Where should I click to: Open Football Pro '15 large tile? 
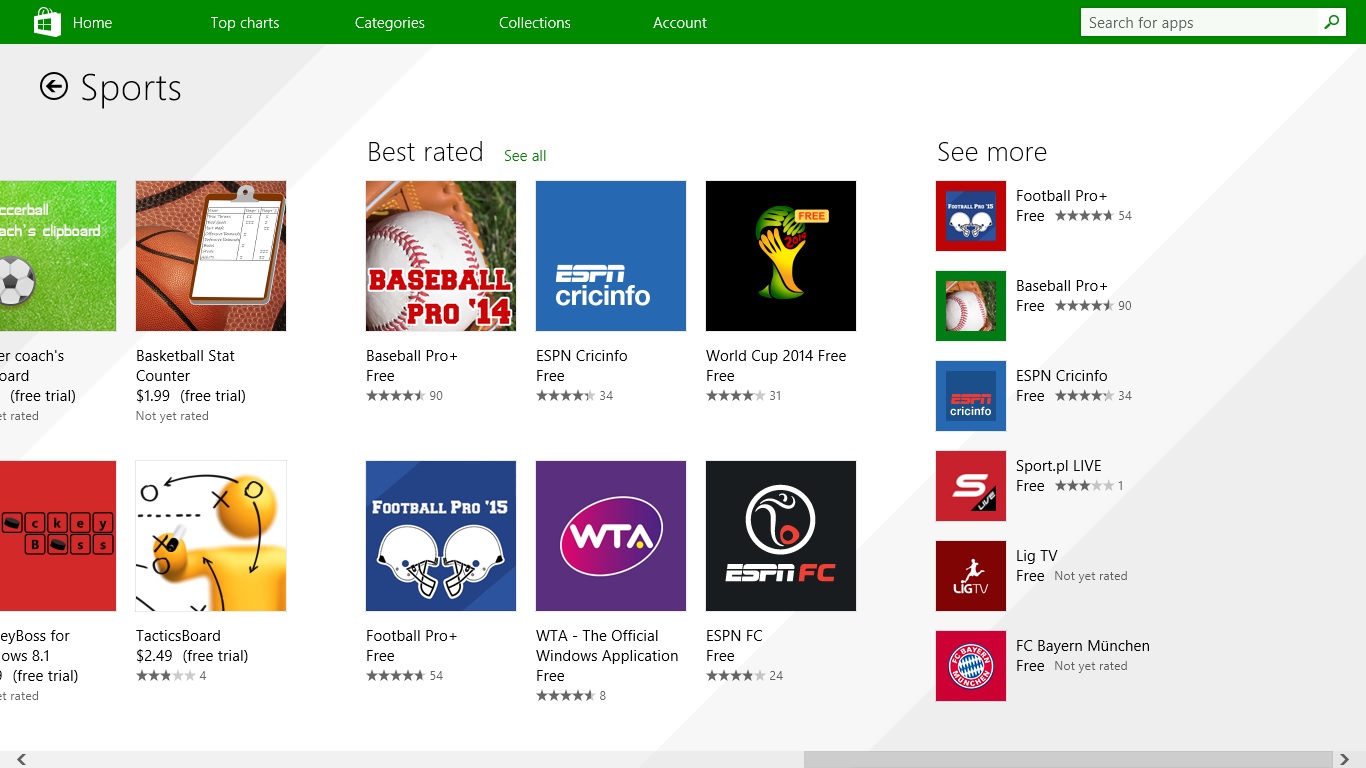click(441, 536)
